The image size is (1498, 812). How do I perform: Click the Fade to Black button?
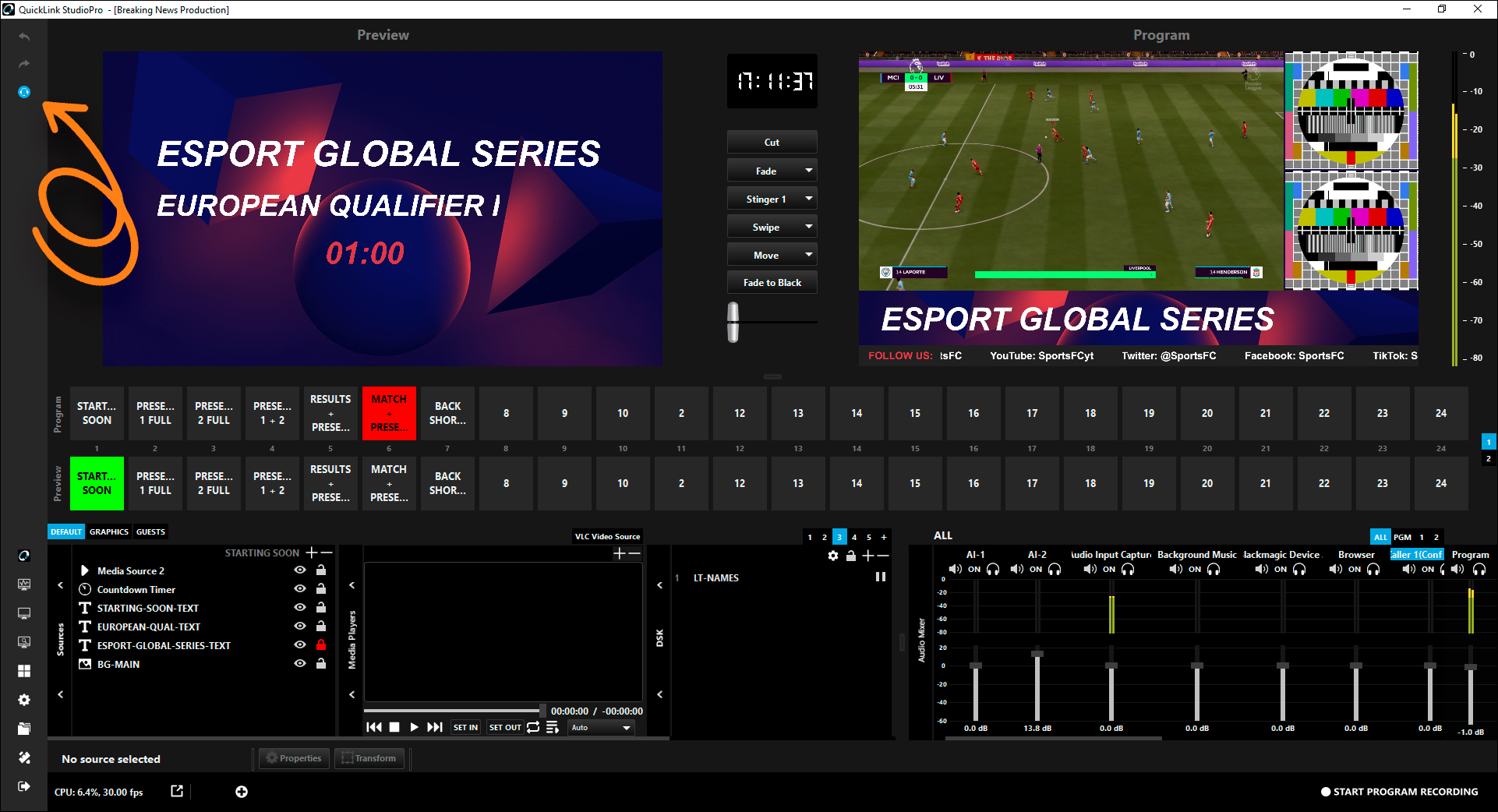(x=772, y=283)
